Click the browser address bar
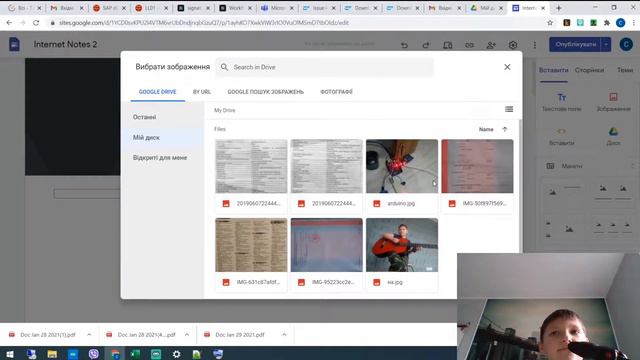The height and width of the screenshot is (360, 640). click(x=294, y=23)
